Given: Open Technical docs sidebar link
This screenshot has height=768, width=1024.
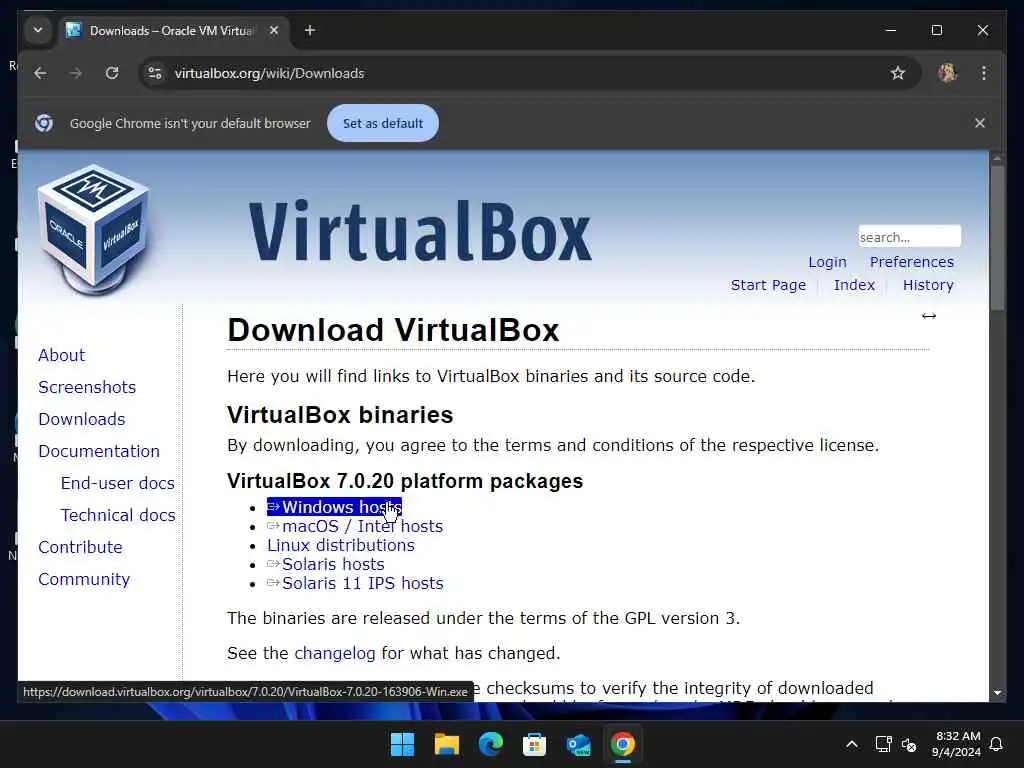Looking at the screenshot, I should [118, 515].
